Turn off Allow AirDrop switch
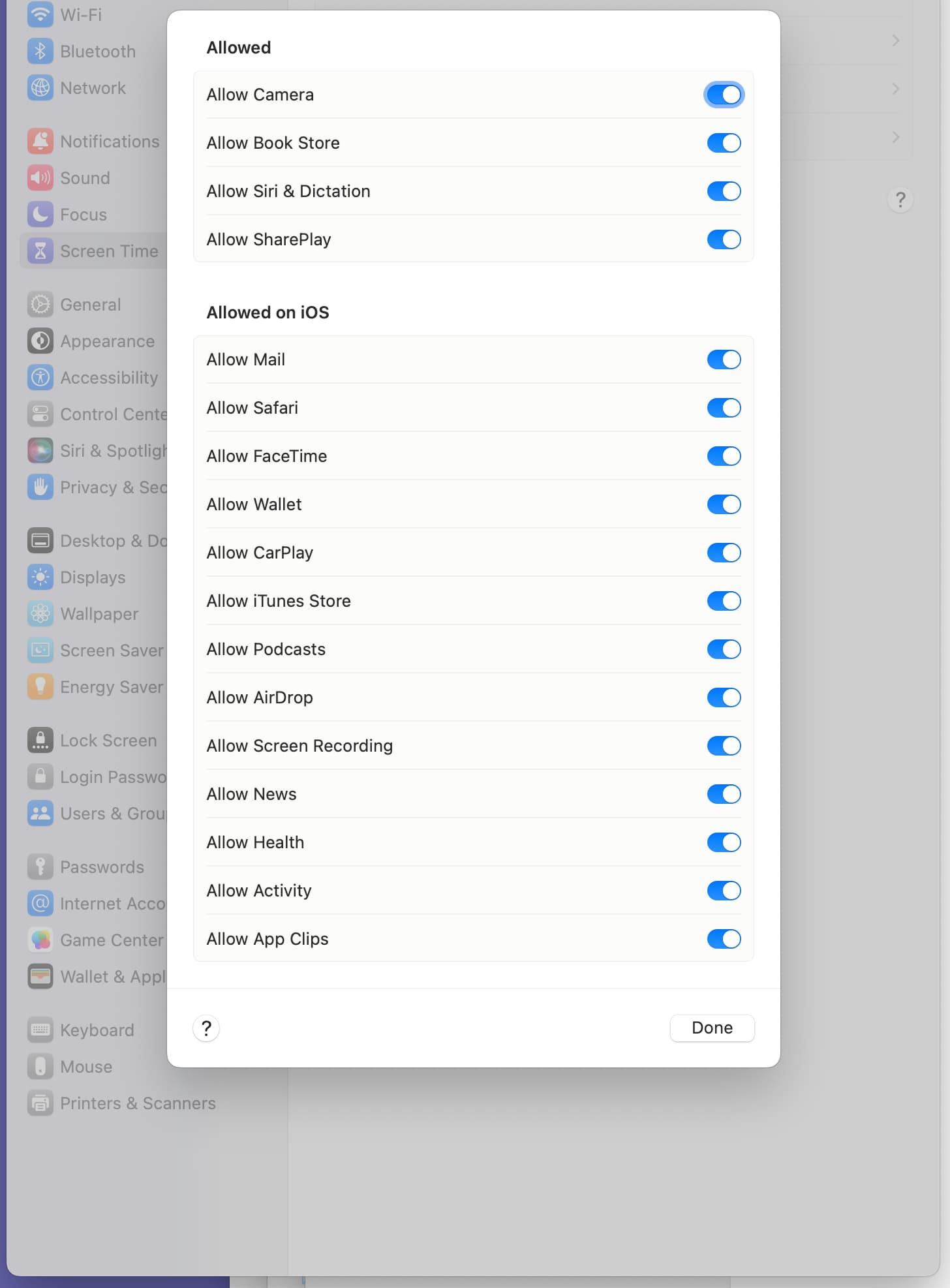 coord(724,698)
